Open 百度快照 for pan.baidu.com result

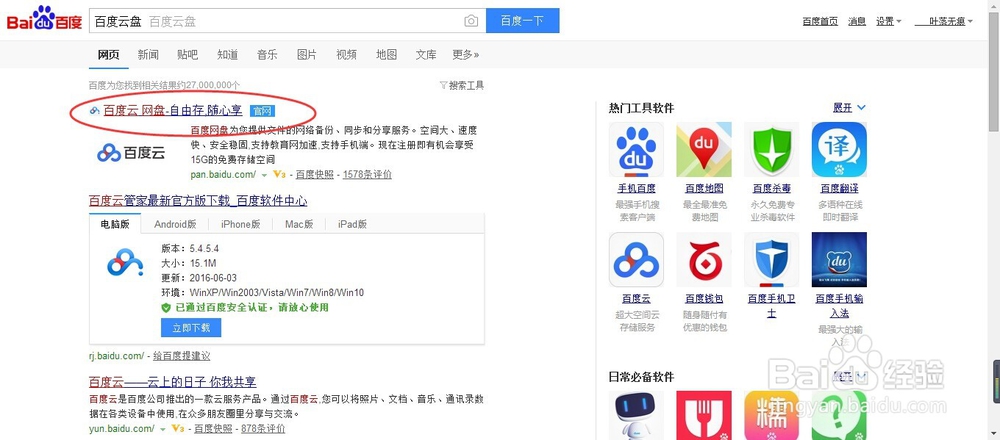point(314,174)
